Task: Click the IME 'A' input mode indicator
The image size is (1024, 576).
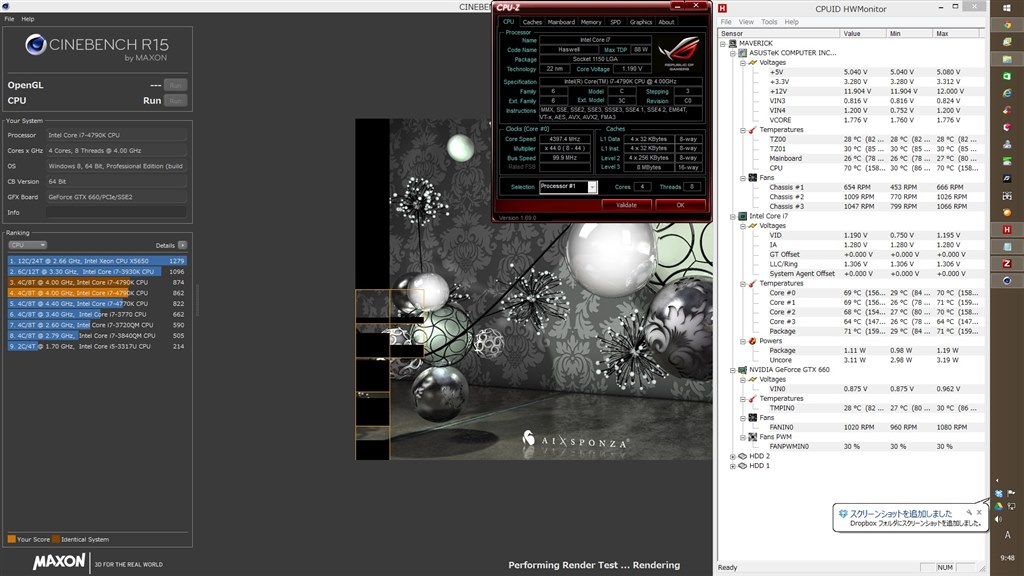Action: pyautogui.click(x=1007, y=535)
